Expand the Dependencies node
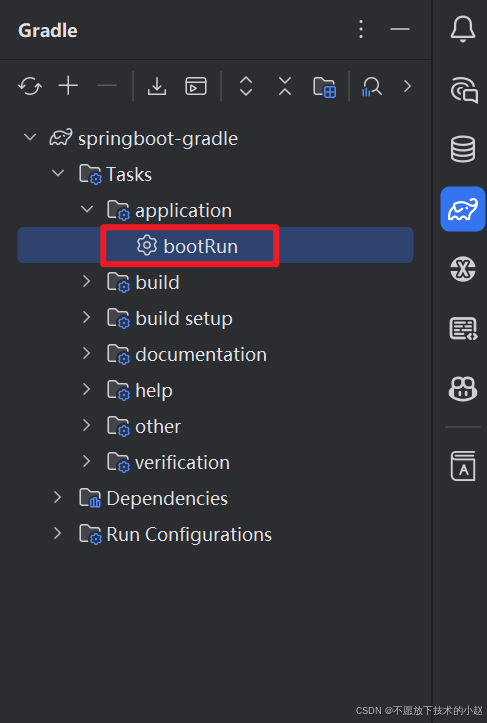 (x=58, y=497)
